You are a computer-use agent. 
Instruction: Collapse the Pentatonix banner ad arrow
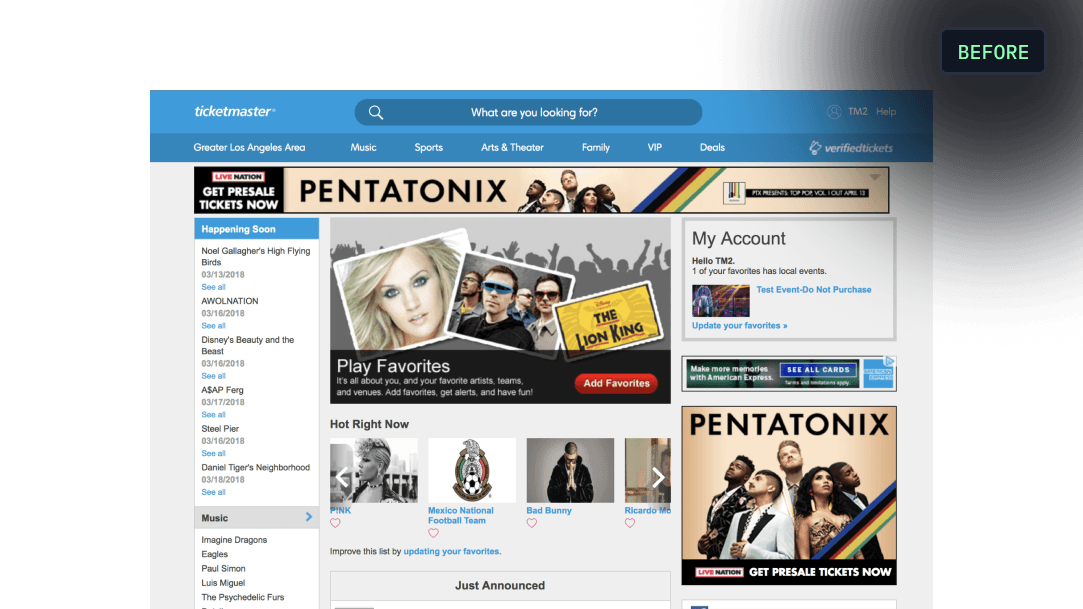875,177
